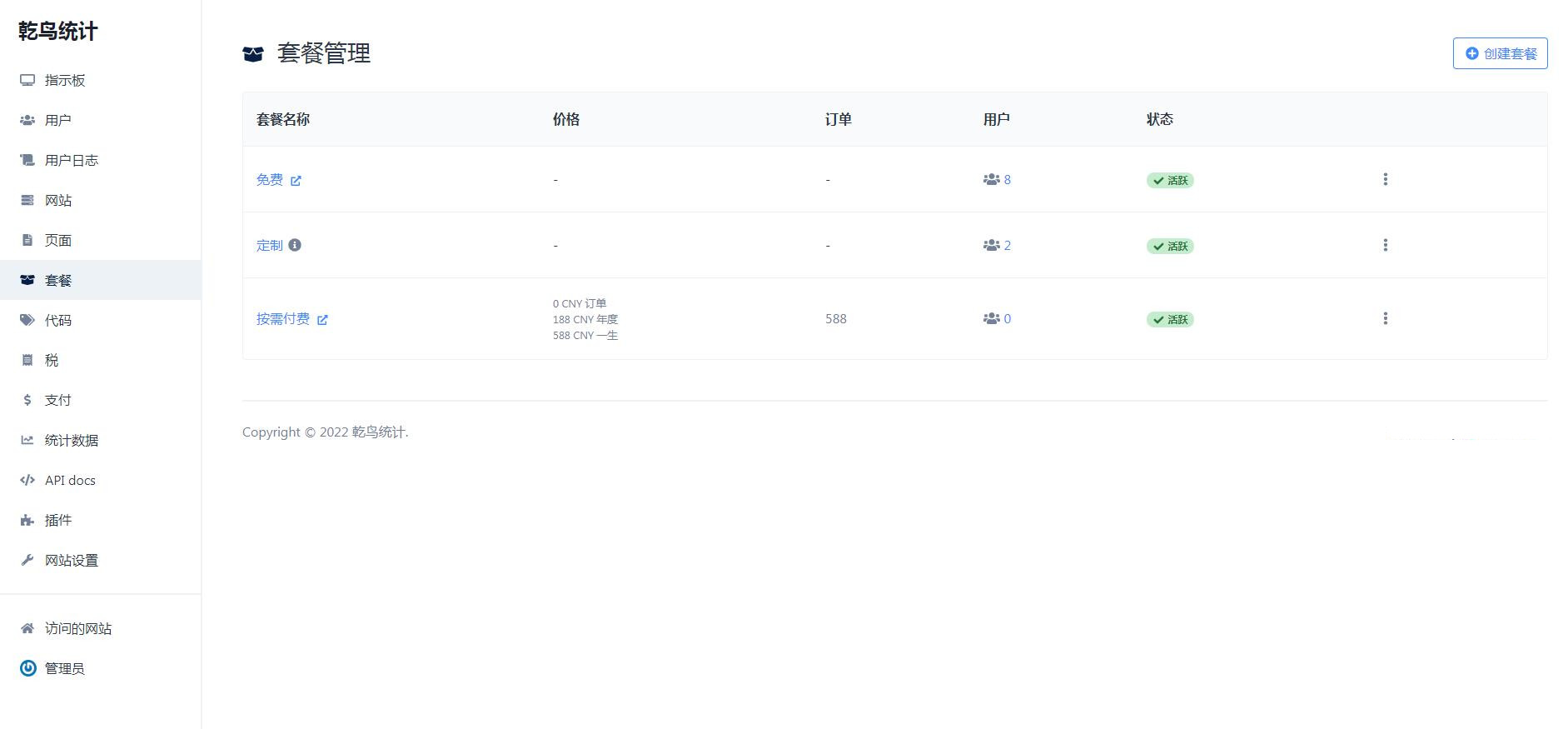Click the 管理员 avatar icon in sidebar
Screen dimensions: 1568x729
point(28,668)
